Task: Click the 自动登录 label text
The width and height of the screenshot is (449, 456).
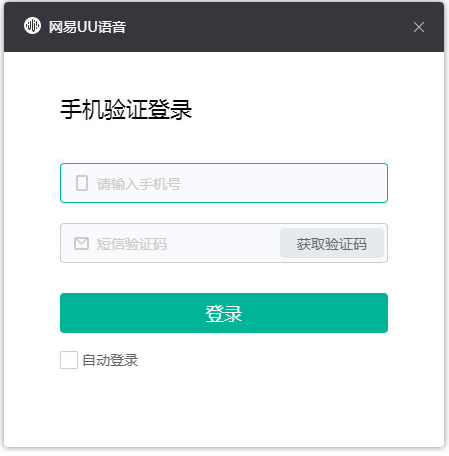Action: pyautogui.click(x=110, y=360)
